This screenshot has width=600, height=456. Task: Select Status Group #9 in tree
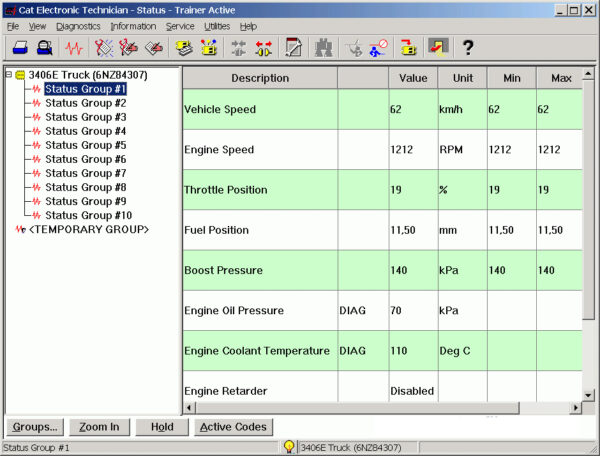tap(85, 201)
